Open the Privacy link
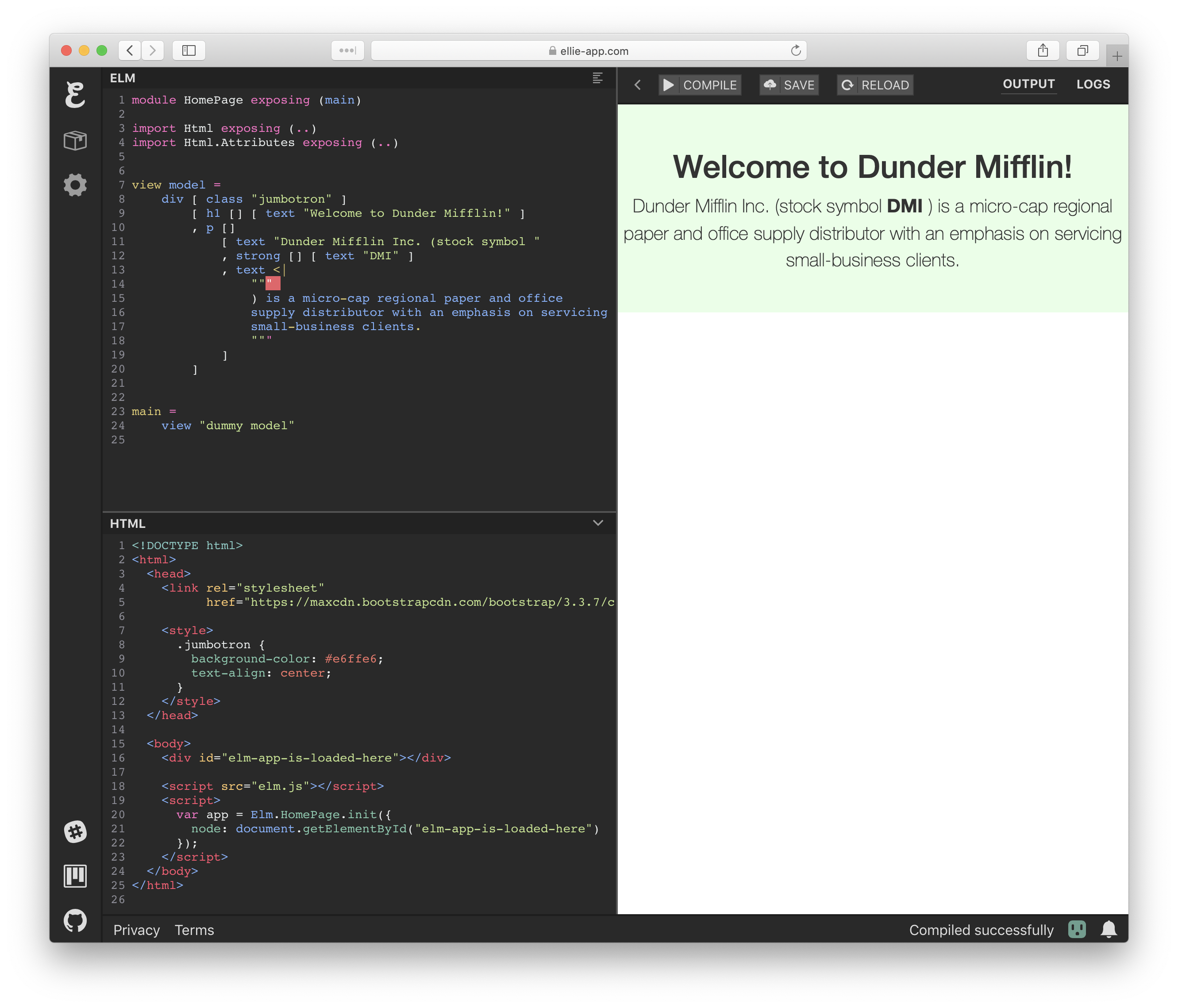Screen dimensions: 1178x1008 (x=136, y=930)
